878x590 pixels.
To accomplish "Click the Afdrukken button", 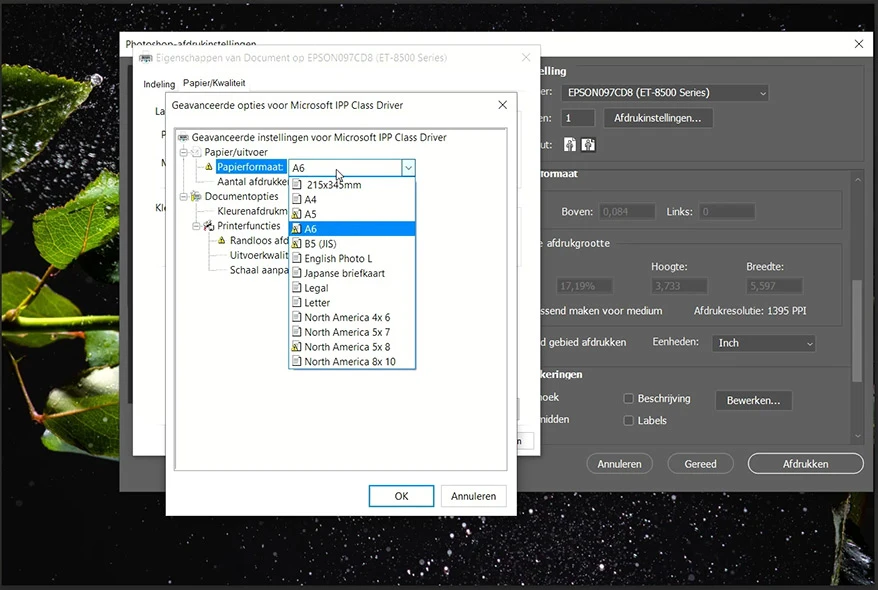I will pos(805,463).
